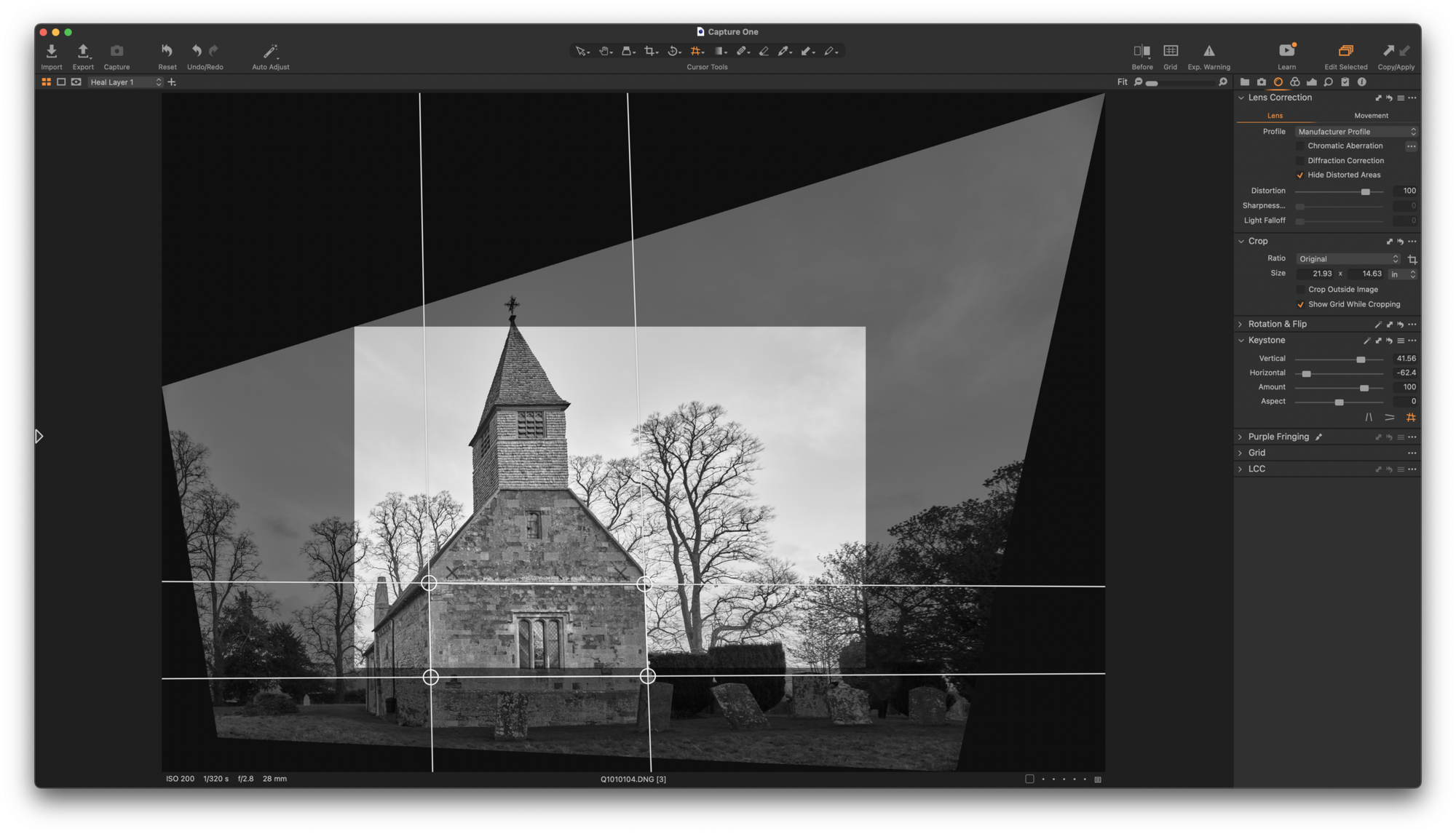Click Keystone Amount value field
1456x834 pixels.
coord(1404,387)
